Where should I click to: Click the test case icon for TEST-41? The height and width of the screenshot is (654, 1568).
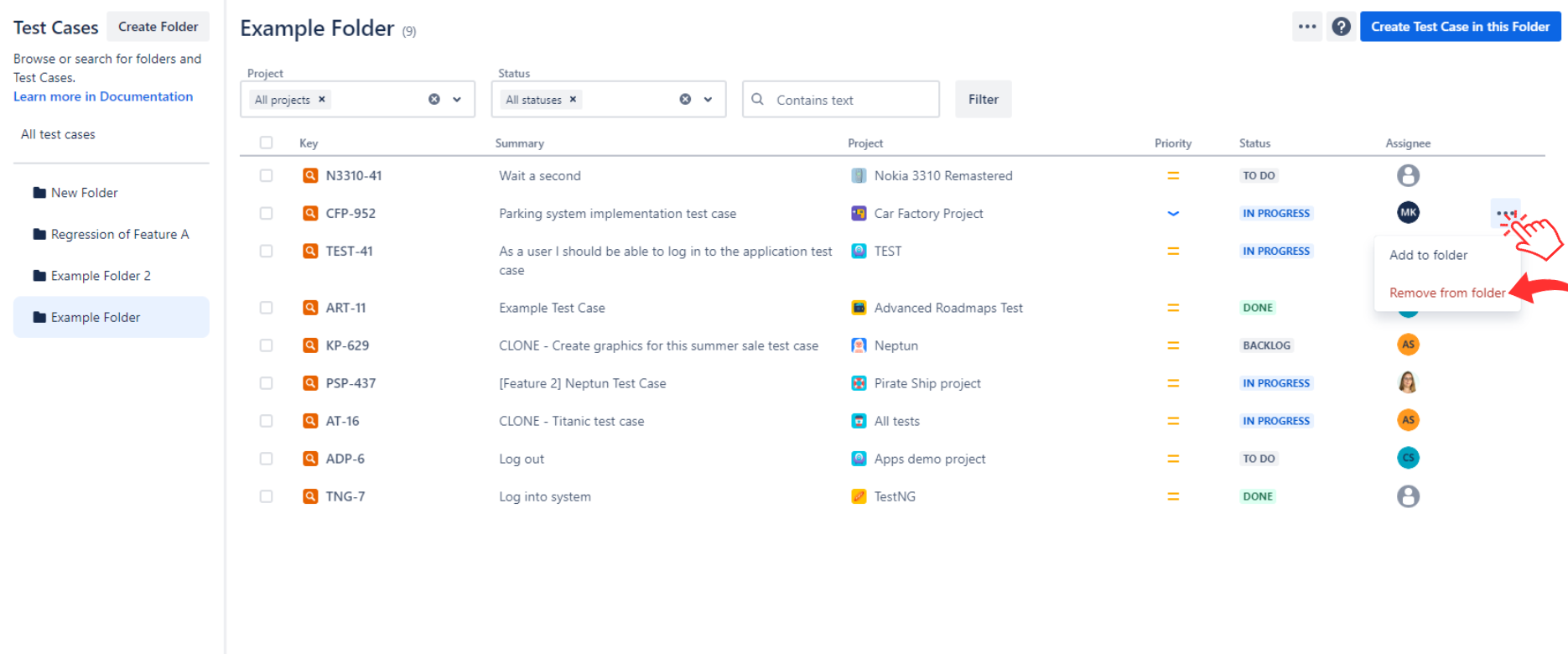(310, 251)
